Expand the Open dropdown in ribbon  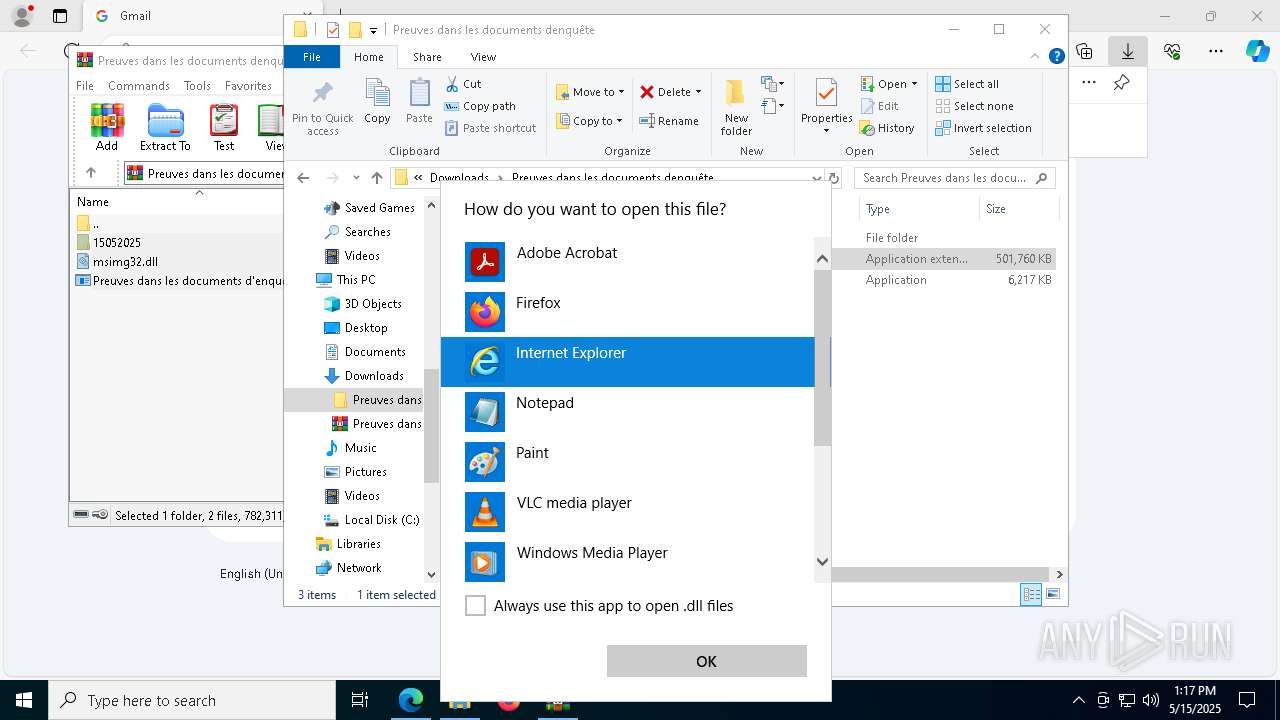coord(914,84)
